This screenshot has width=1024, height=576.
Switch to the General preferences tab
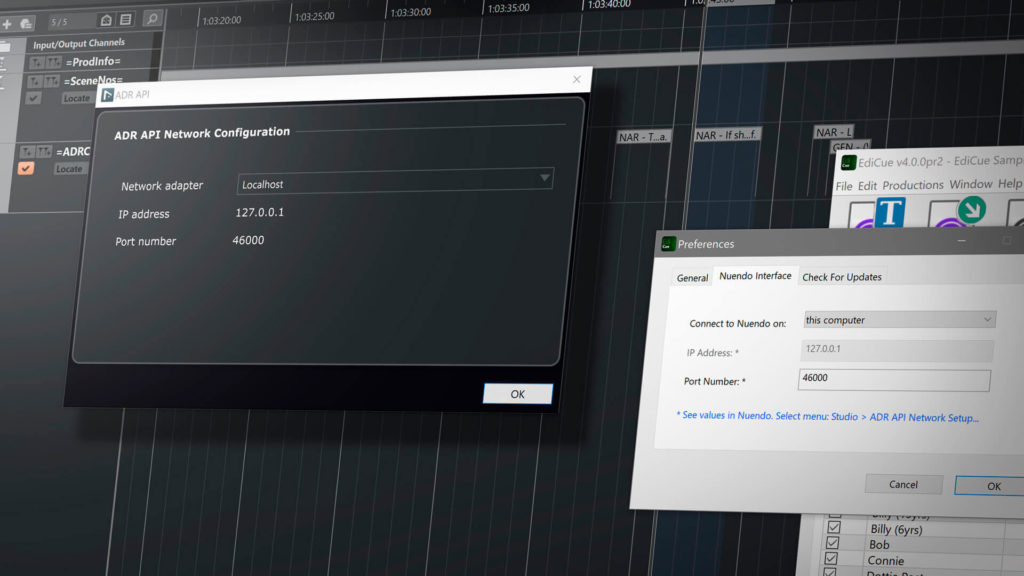click(692, 278)
